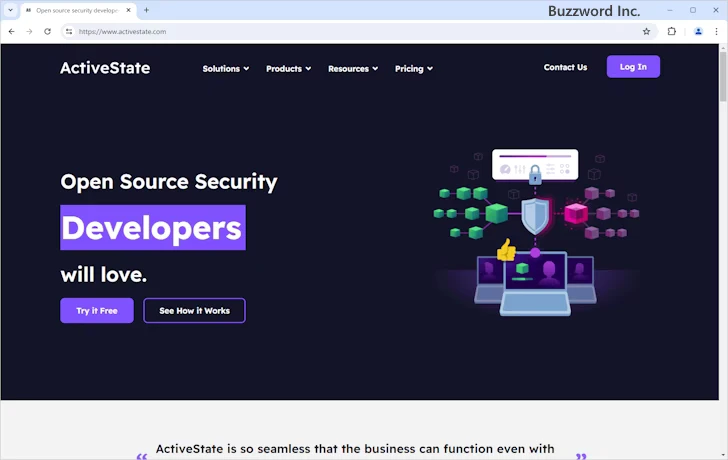Open a new browser tab

click(146, 10)
